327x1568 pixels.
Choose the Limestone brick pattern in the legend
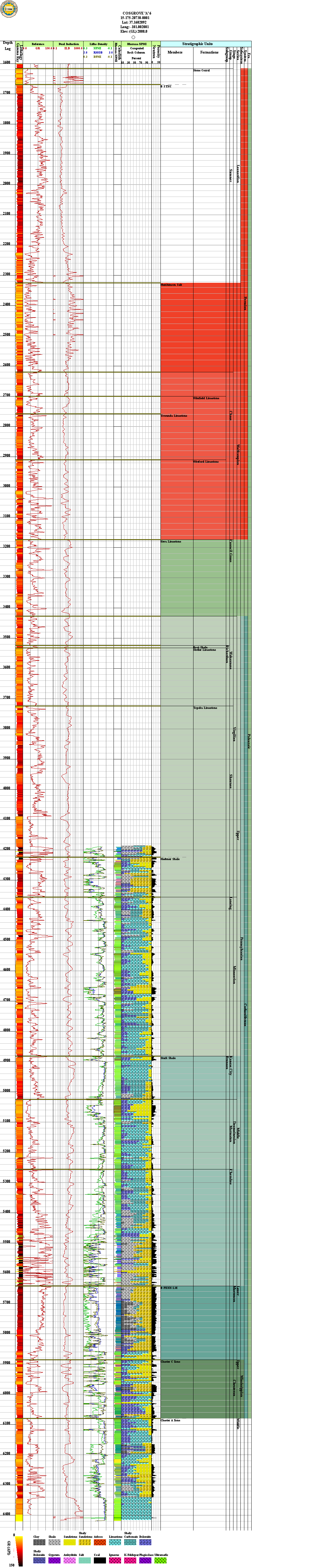point(114,1542)
